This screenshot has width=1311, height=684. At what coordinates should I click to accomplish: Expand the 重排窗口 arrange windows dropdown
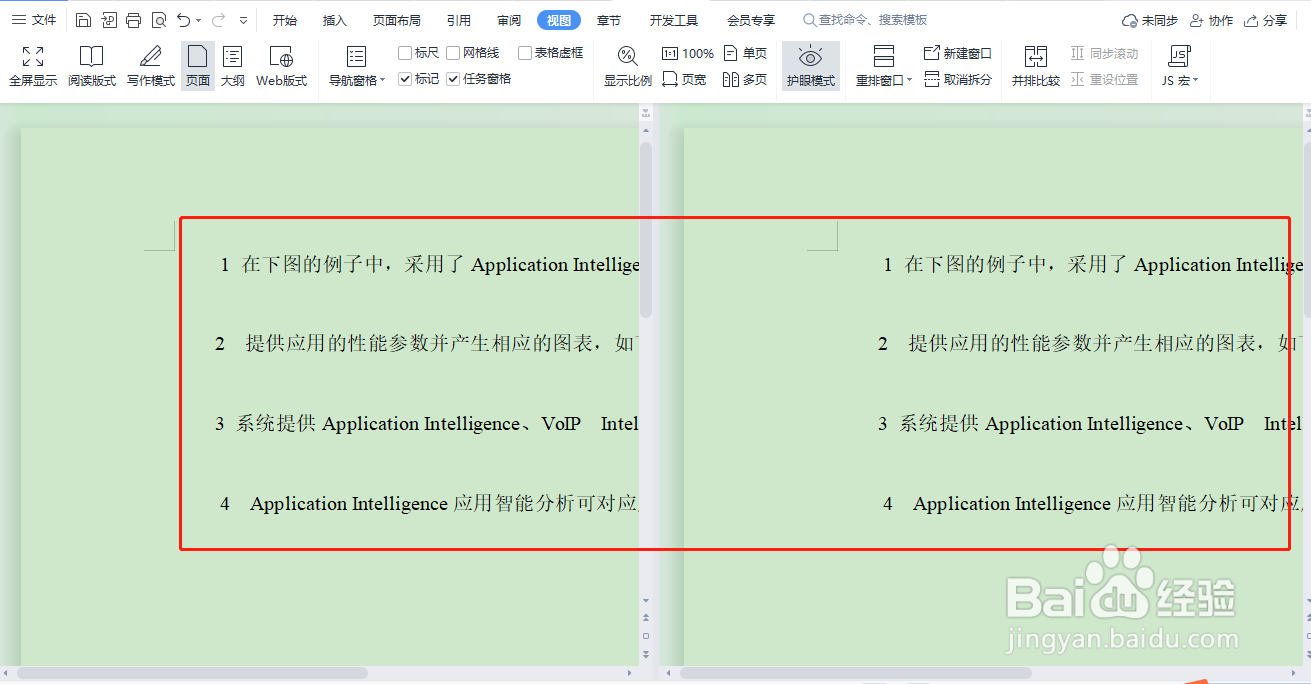point(881,79)
